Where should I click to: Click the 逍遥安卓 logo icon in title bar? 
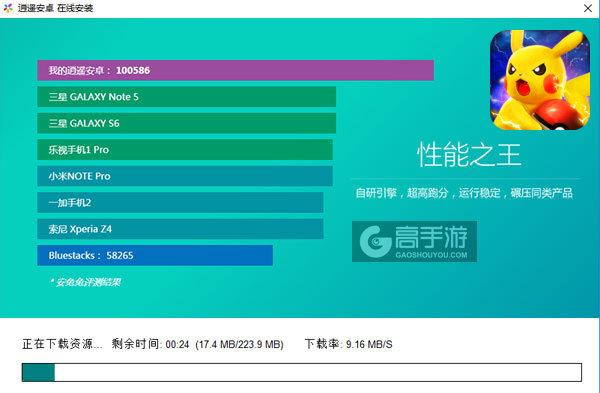tap(8, 8)
